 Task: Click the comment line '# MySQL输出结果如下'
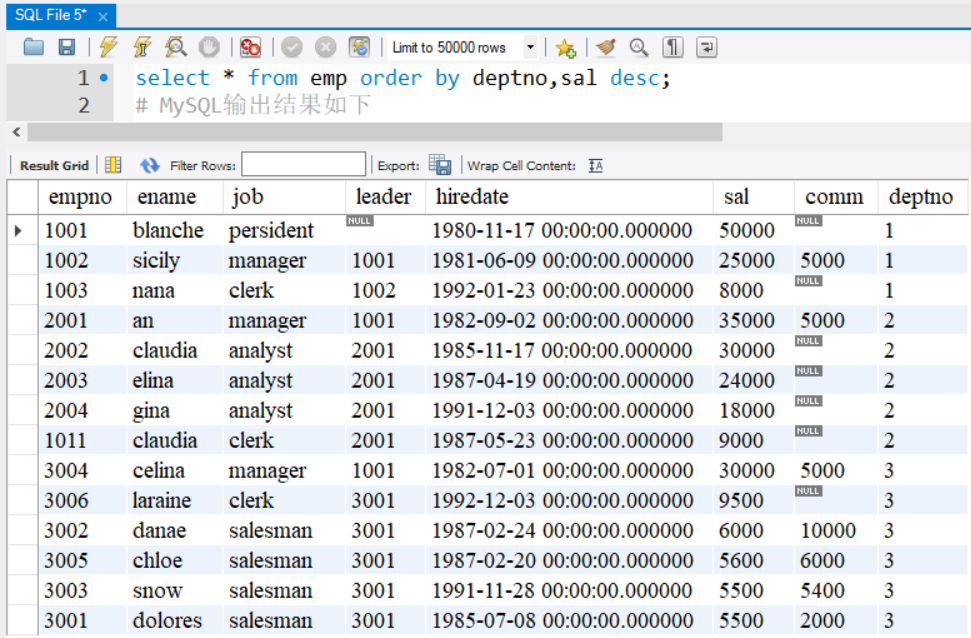point(253,105)
